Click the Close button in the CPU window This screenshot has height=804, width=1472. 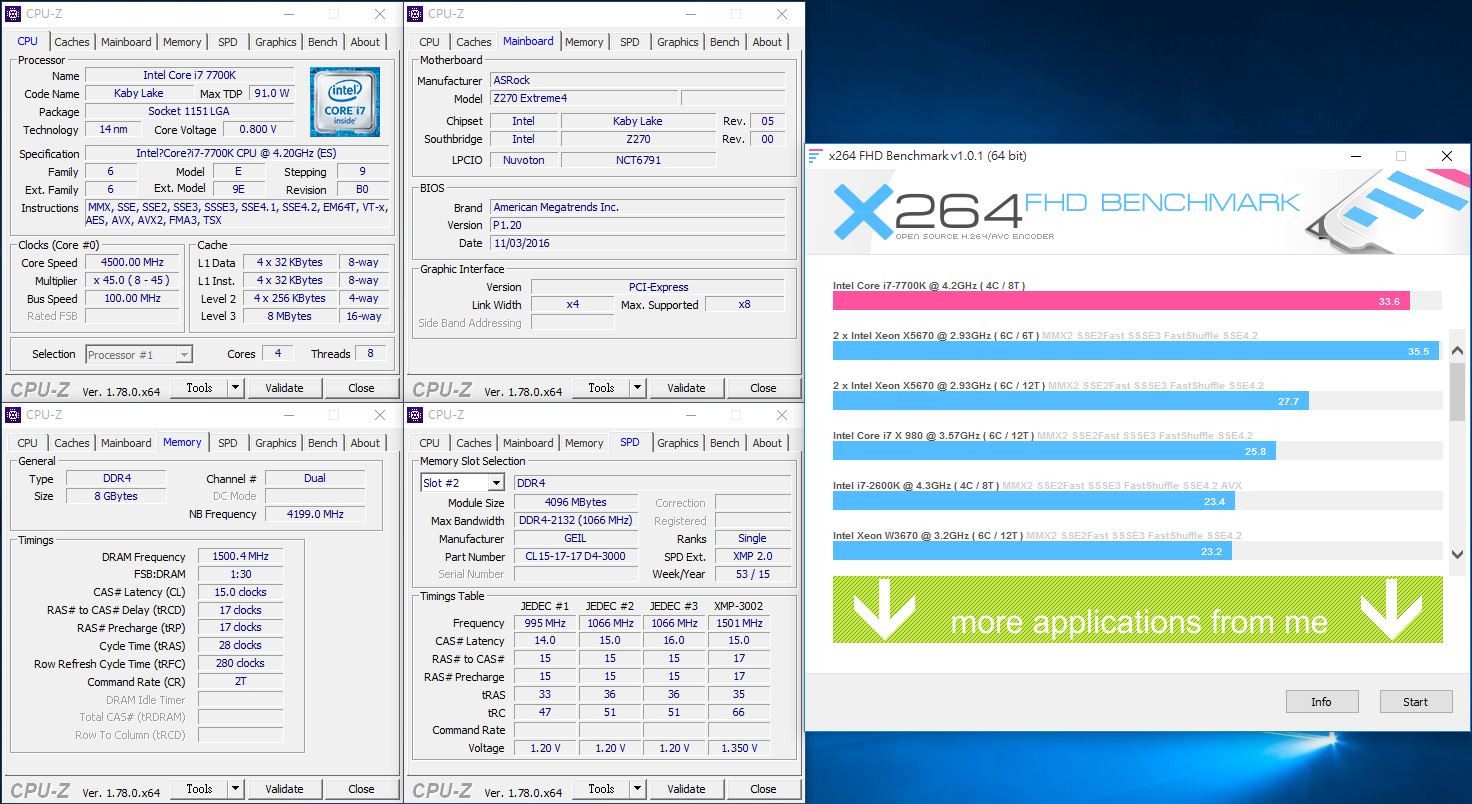point(361,388)
